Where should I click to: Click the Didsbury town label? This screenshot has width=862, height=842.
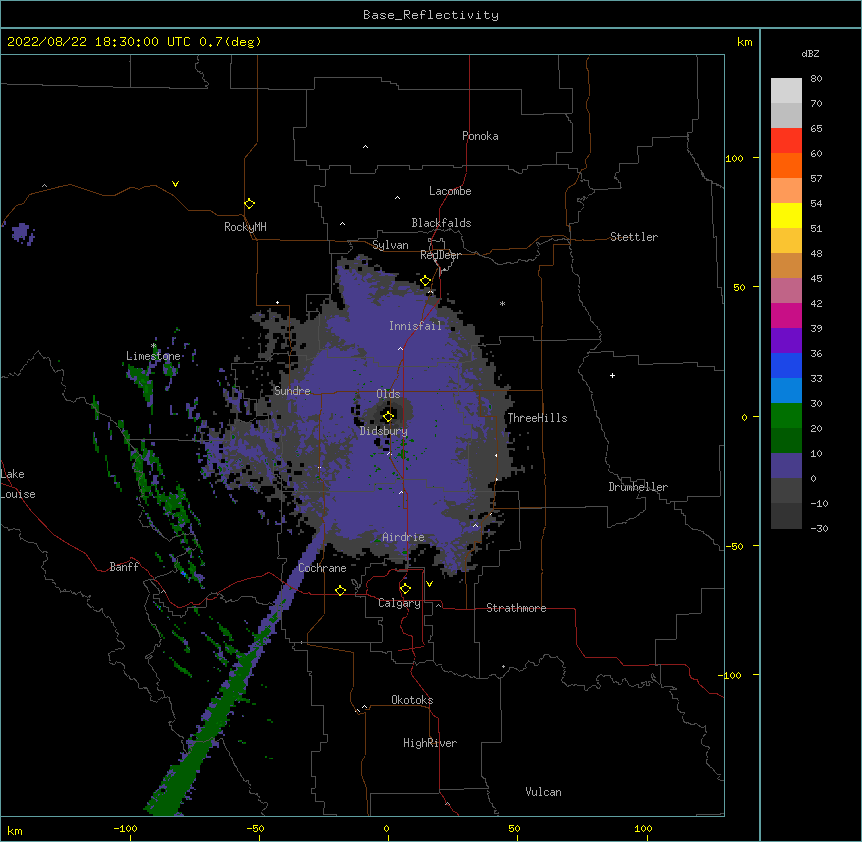(384, 431)
